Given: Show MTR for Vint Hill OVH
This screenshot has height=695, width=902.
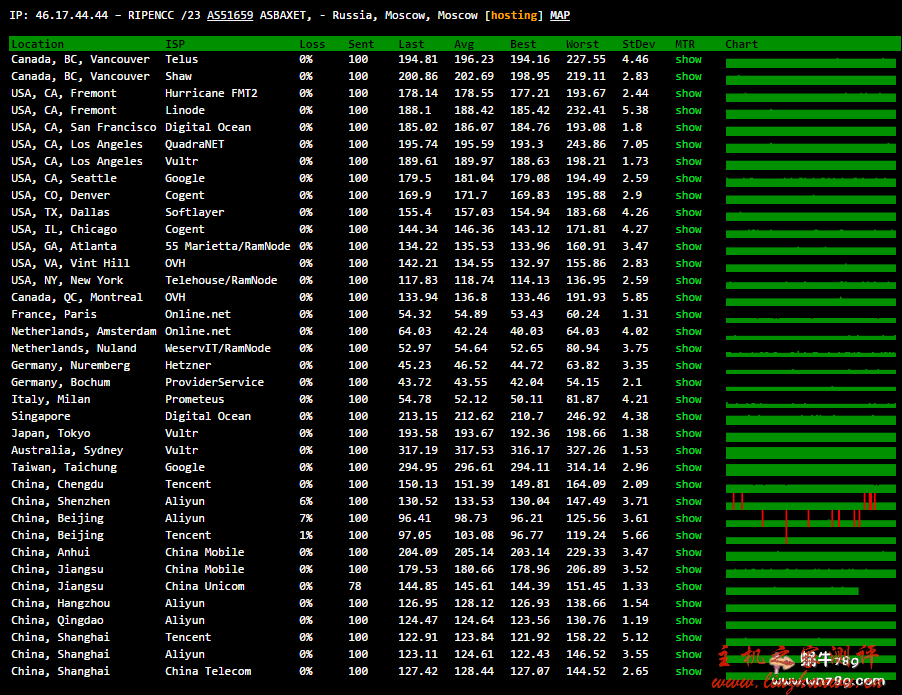Looking at the screenshot, I should (688, 263).
